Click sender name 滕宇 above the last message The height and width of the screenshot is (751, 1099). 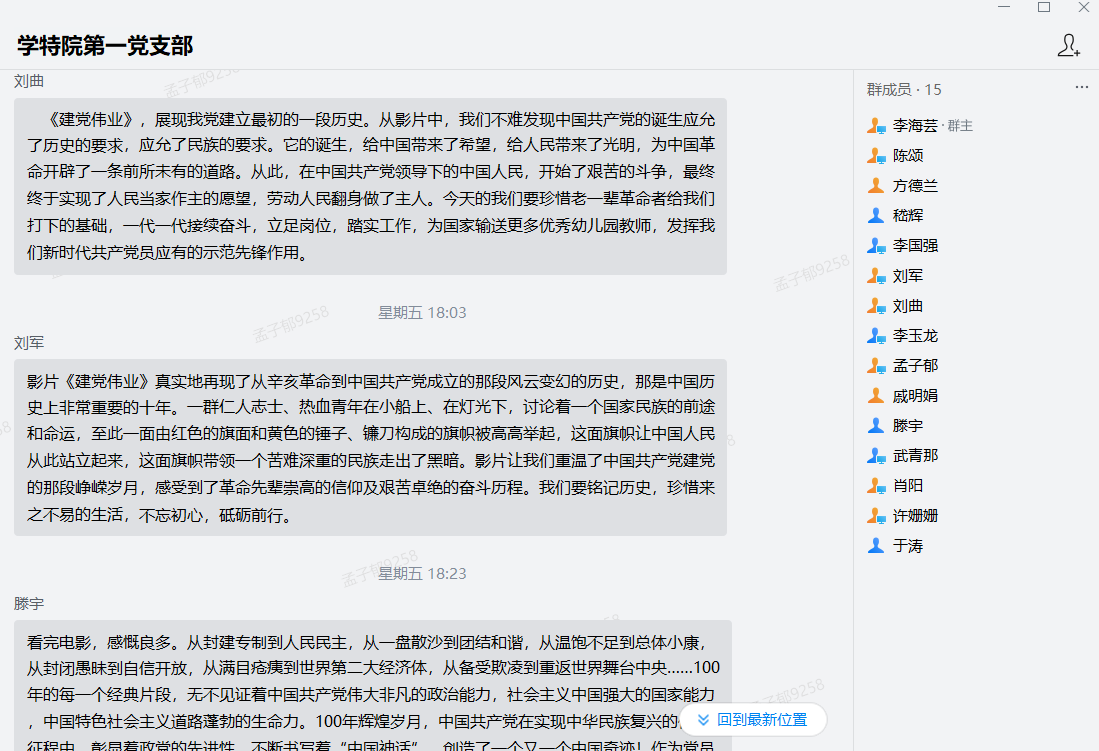(x=29, y=604)
